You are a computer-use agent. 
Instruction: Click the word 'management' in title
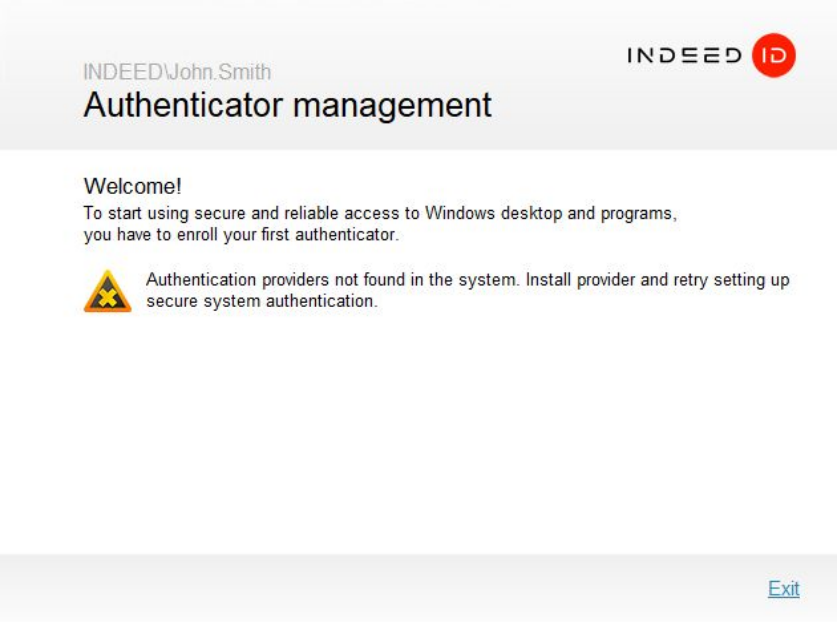(x=399, y=105)
